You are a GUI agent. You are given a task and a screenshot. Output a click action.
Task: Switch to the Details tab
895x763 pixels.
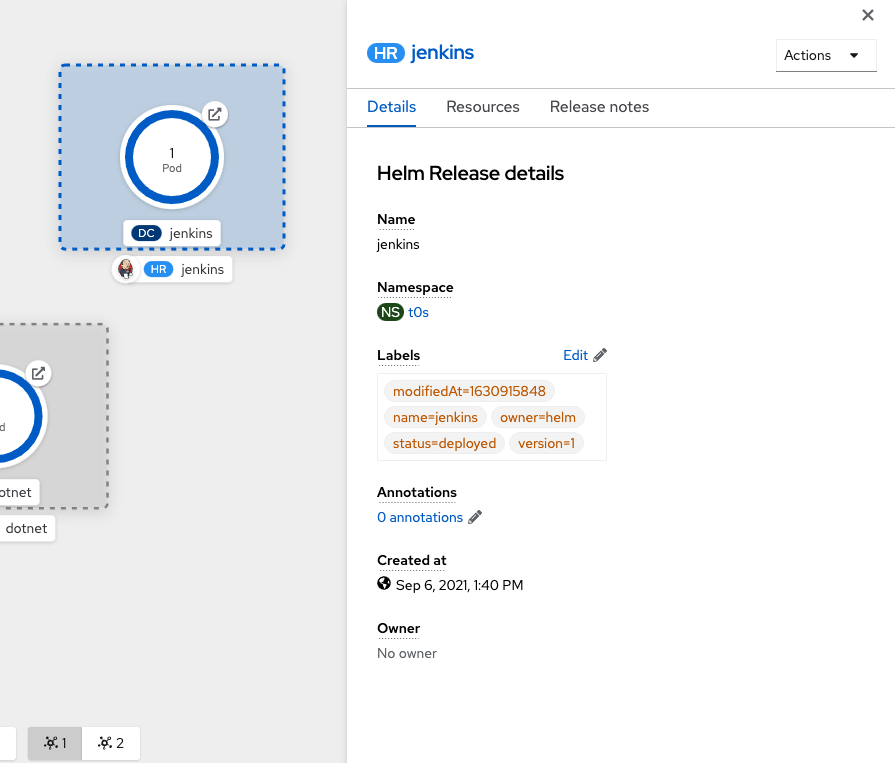(x=392, y=107)
